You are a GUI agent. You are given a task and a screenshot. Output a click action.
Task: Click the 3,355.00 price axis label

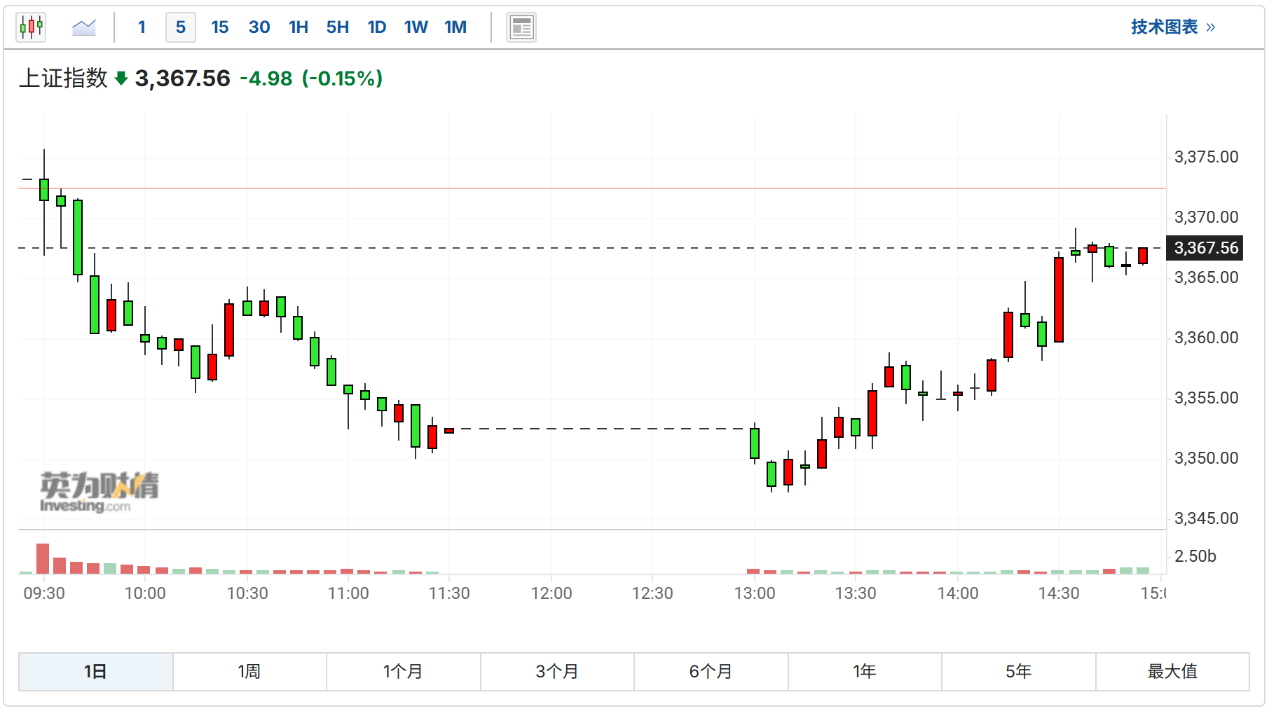[x=1206, y=398]
